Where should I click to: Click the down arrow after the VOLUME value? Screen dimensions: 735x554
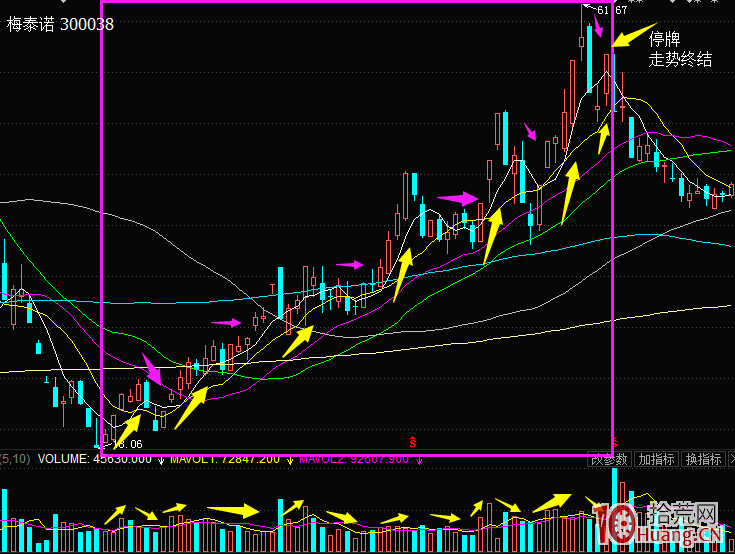tap(161, 460)
